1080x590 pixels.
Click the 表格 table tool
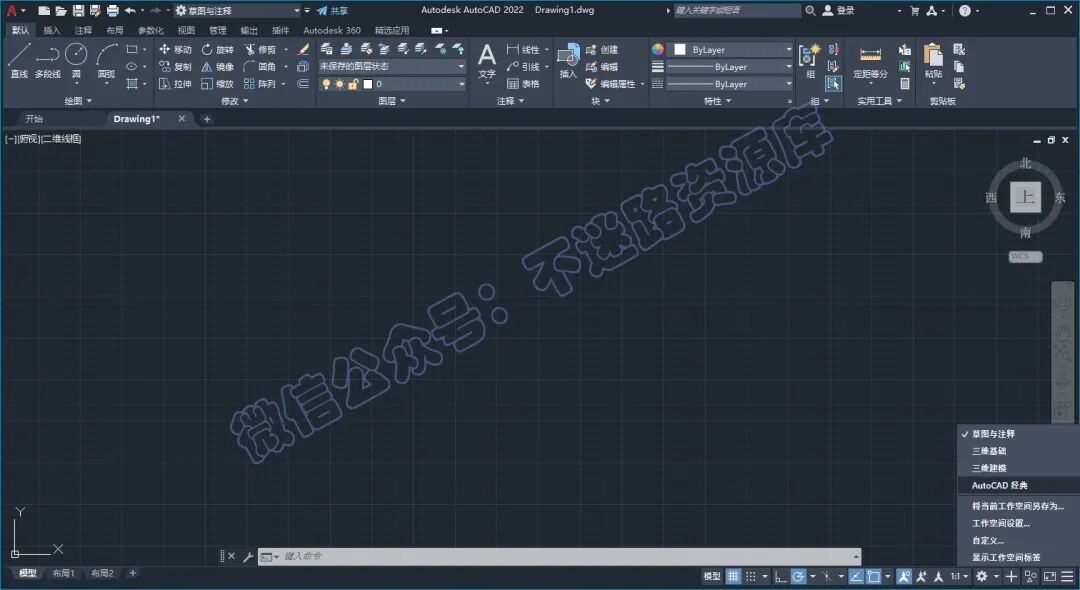pos(523,84)
